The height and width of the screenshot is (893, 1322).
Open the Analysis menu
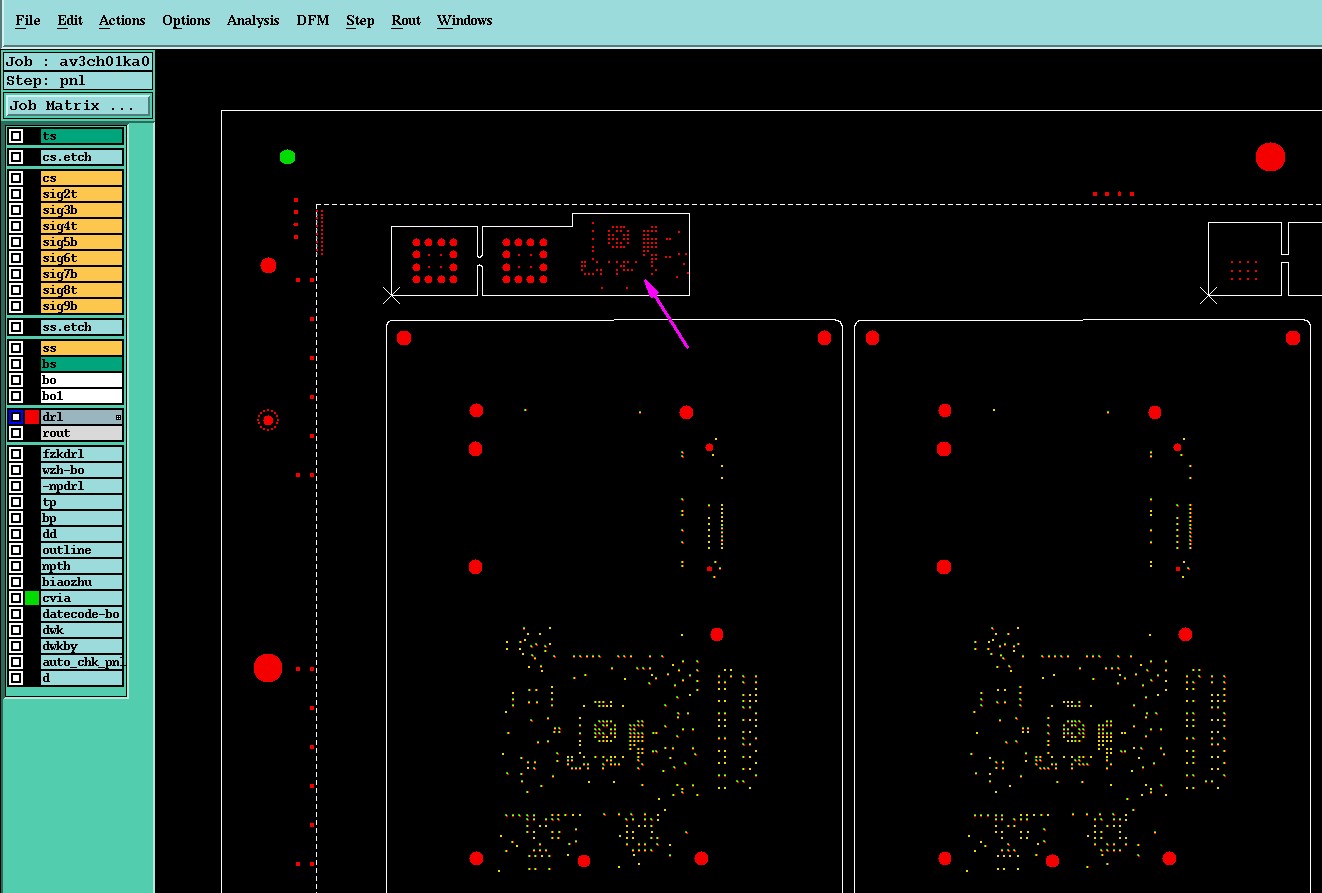click(x=253, y=20)
